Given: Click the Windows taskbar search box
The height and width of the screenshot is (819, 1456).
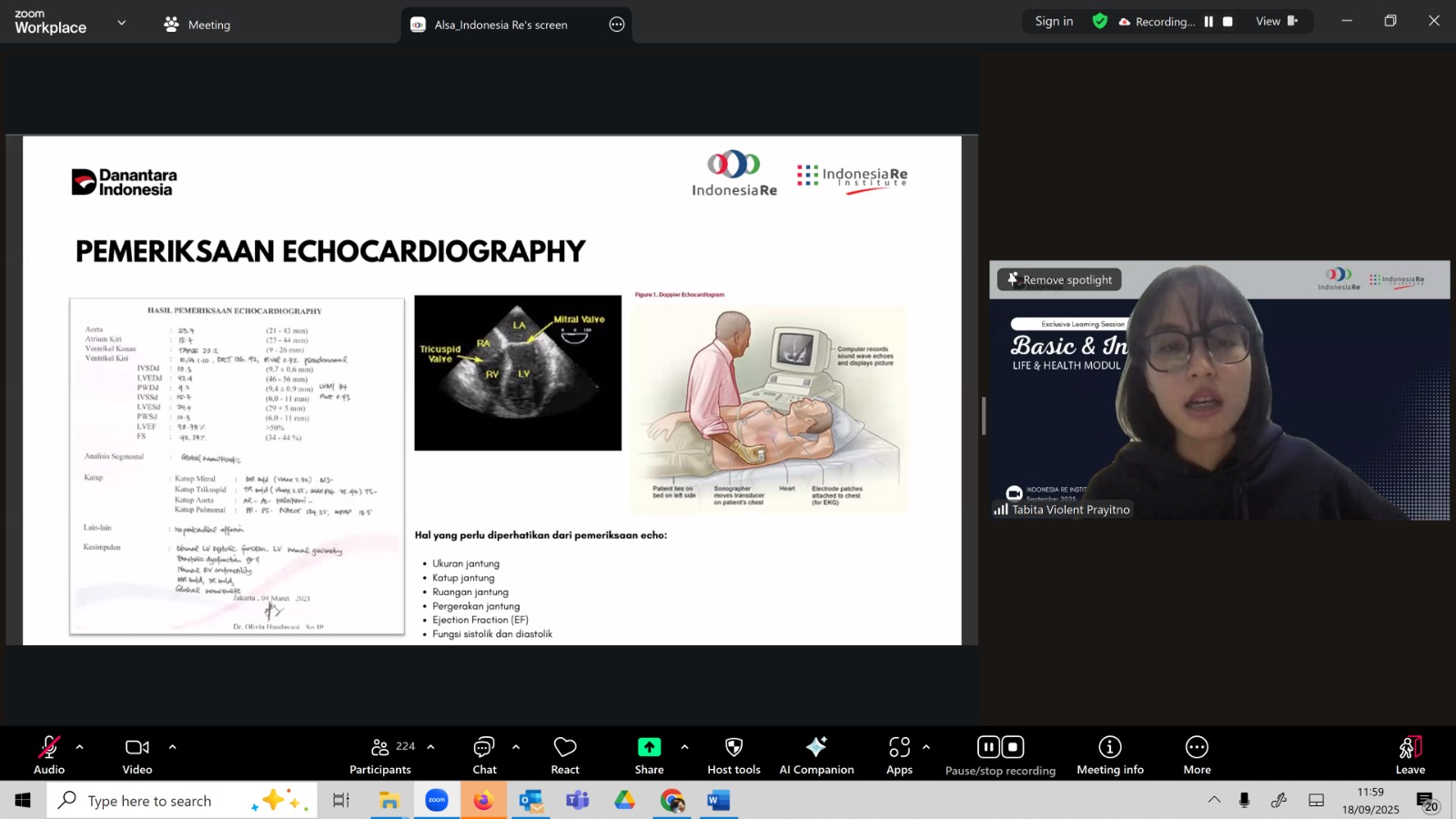Looking at the screenshot, I should click(x=150, y=801).
